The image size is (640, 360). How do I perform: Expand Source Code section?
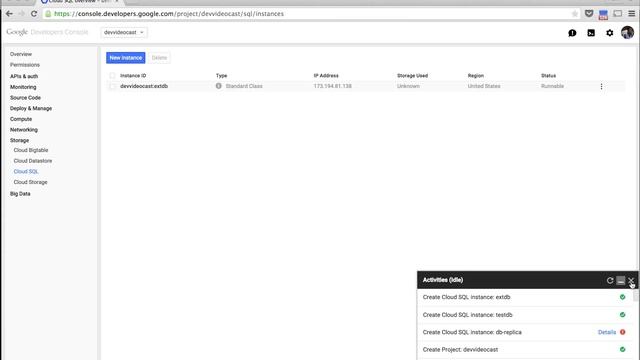point(25,98)
